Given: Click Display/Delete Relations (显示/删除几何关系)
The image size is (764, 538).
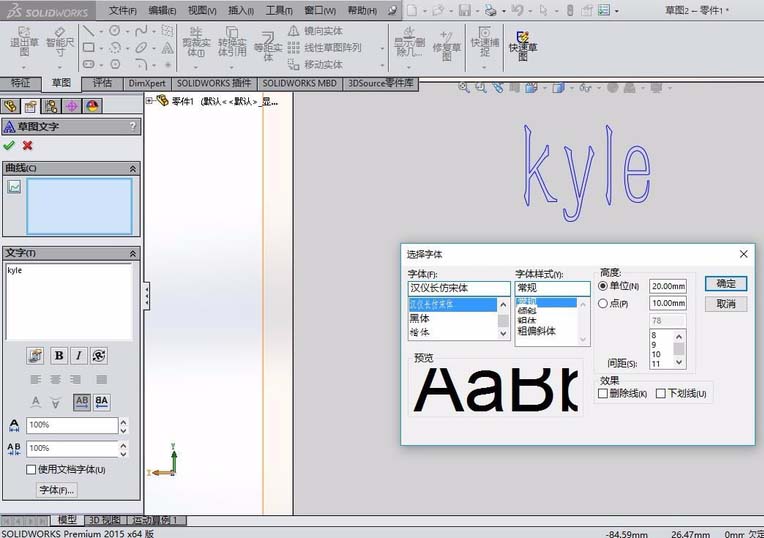Looking at the screenshot, I should tap(409, 42).
